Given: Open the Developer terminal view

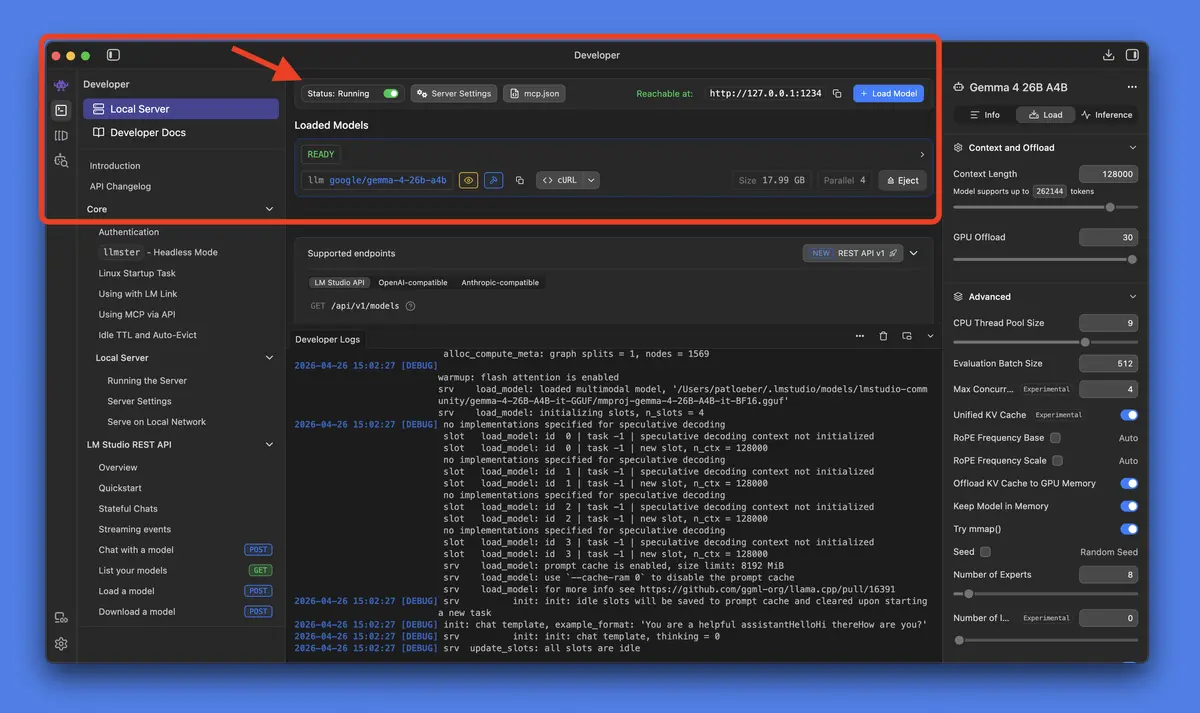Looking at the screenshot, I should pyautogui.click(x=62, y=110).
